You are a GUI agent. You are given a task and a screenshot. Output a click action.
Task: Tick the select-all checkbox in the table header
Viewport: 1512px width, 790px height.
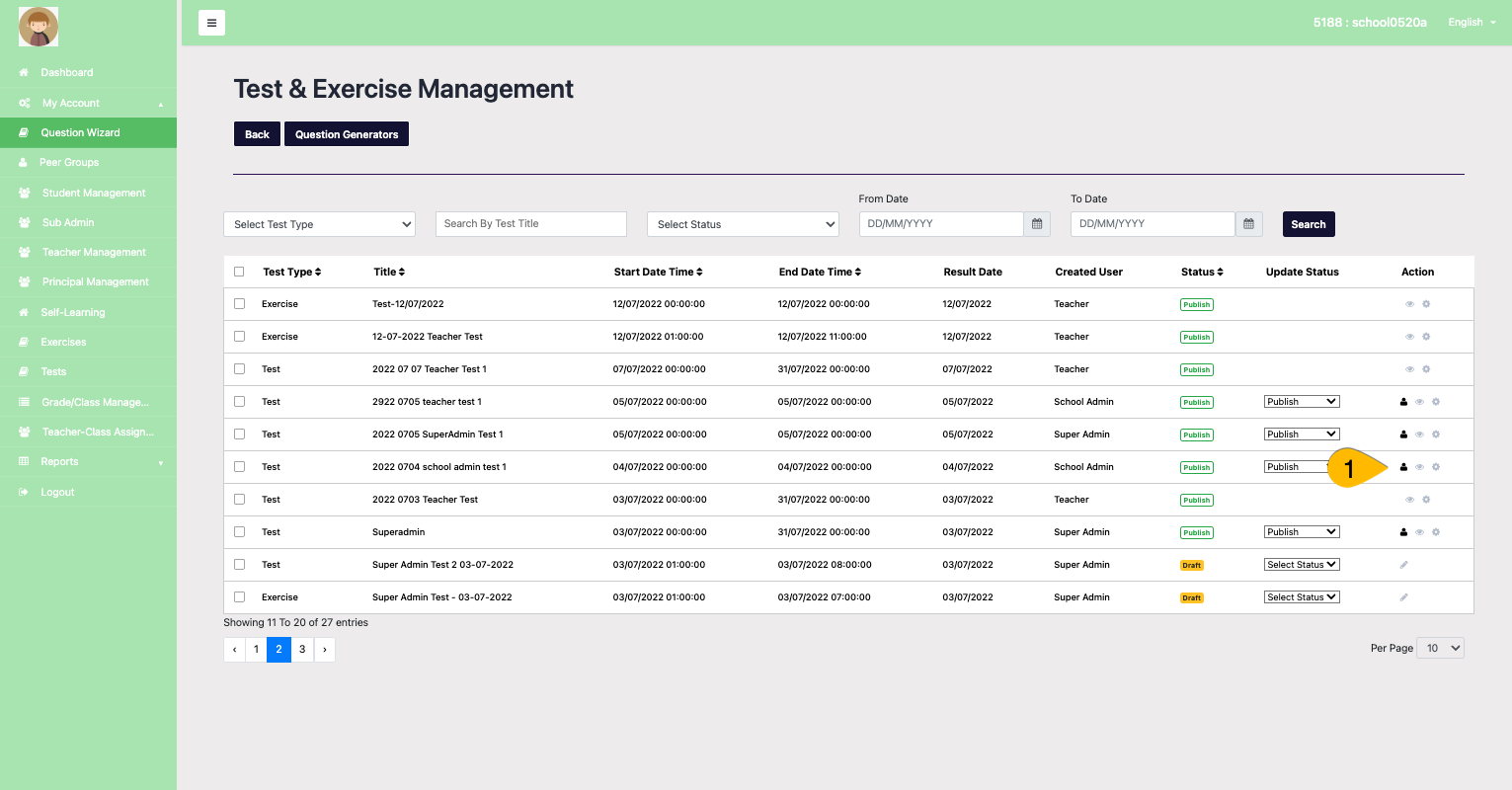(239, 272)
